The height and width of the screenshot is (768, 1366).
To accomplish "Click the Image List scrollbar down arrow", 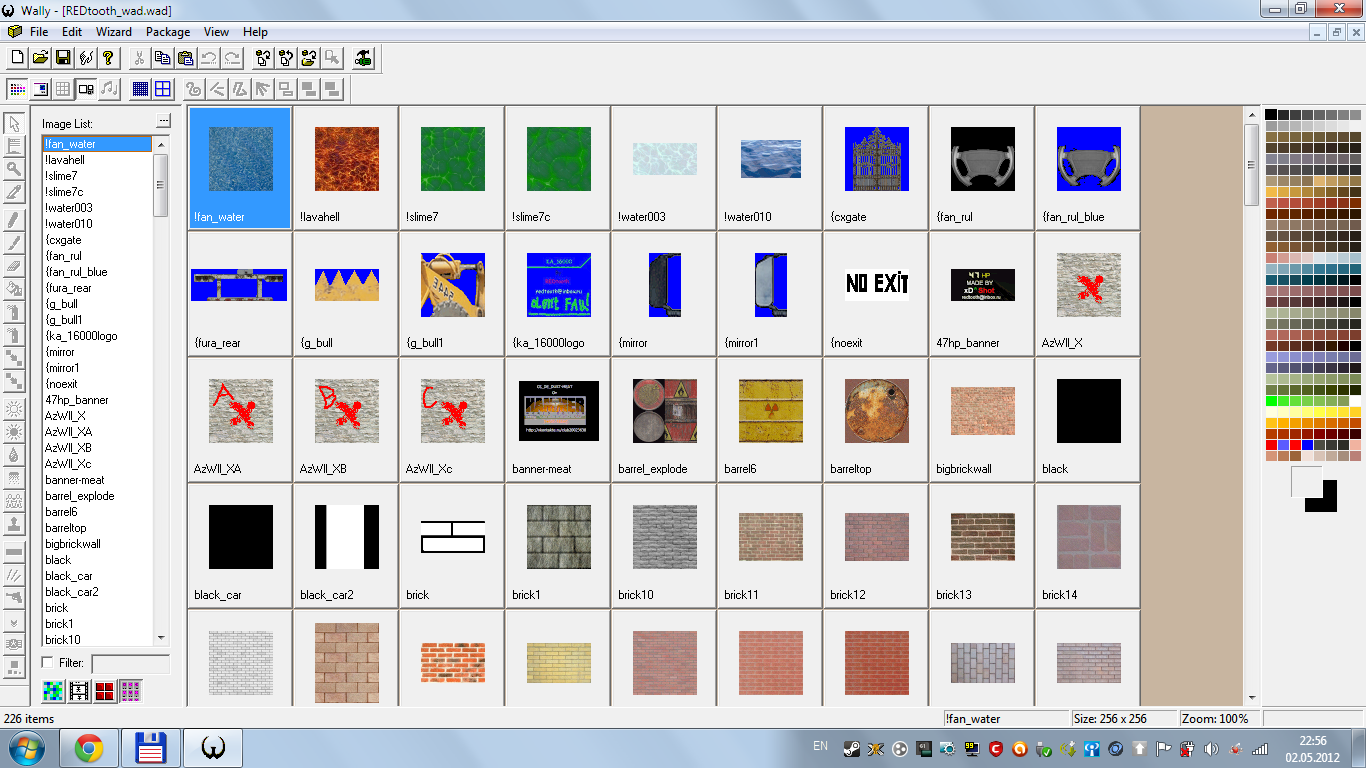I will (160, 638).
